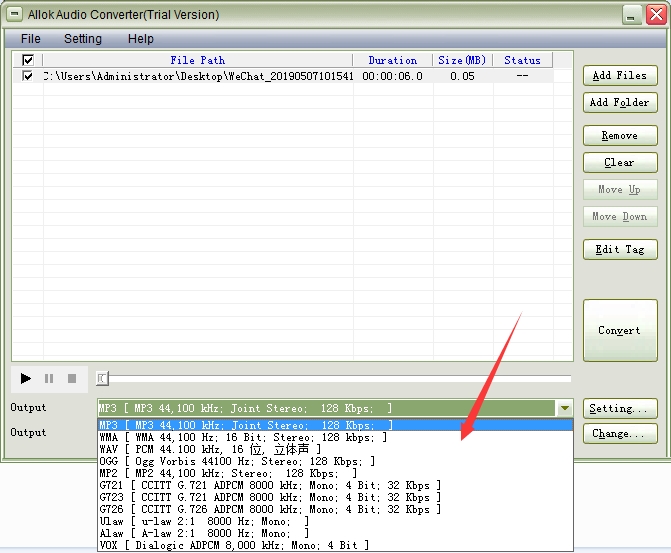Open the Edit Tag dialog
The image size is (671, 553).
point(619,249)
